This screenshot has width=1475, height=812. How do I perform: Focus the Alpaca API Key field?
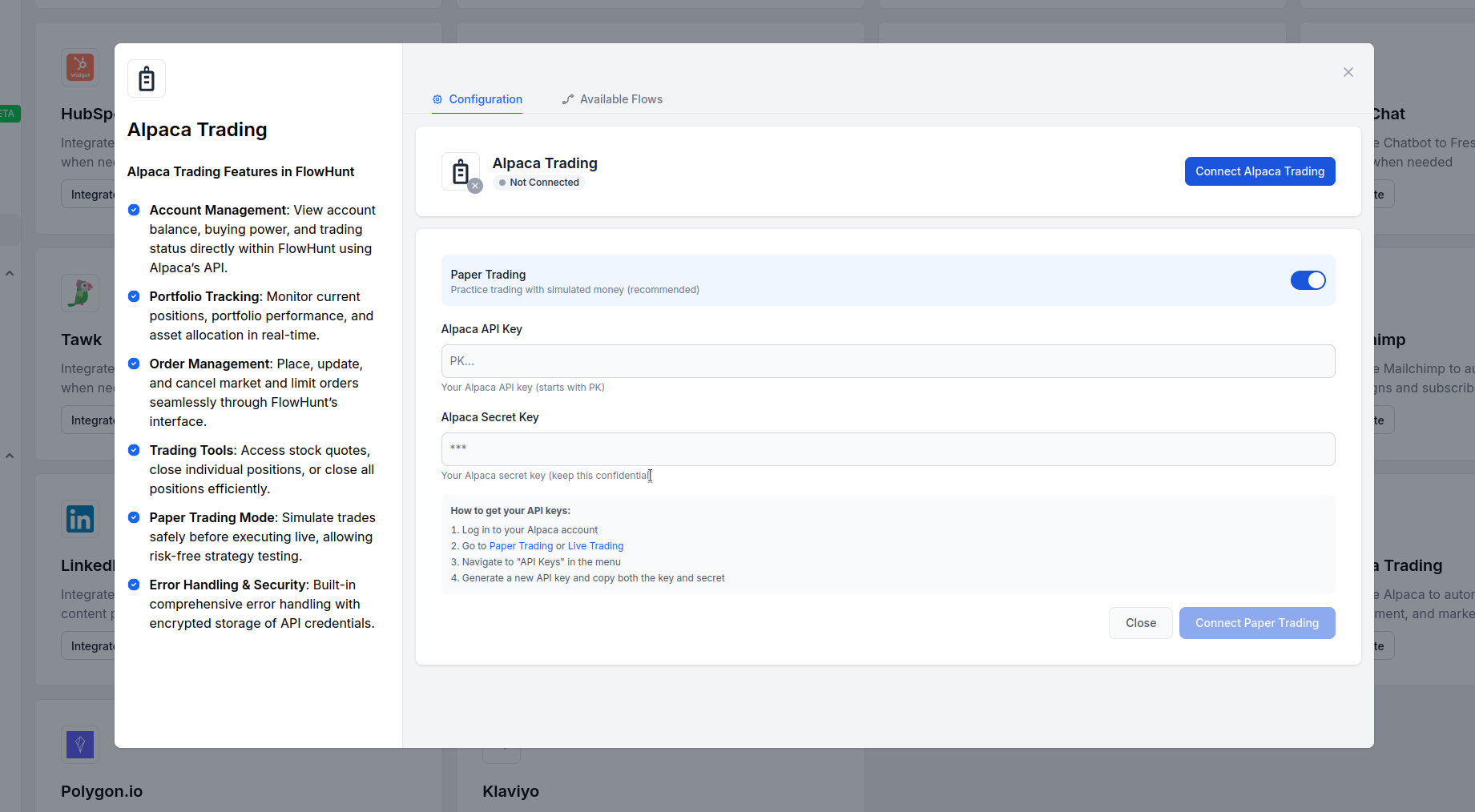888,361
